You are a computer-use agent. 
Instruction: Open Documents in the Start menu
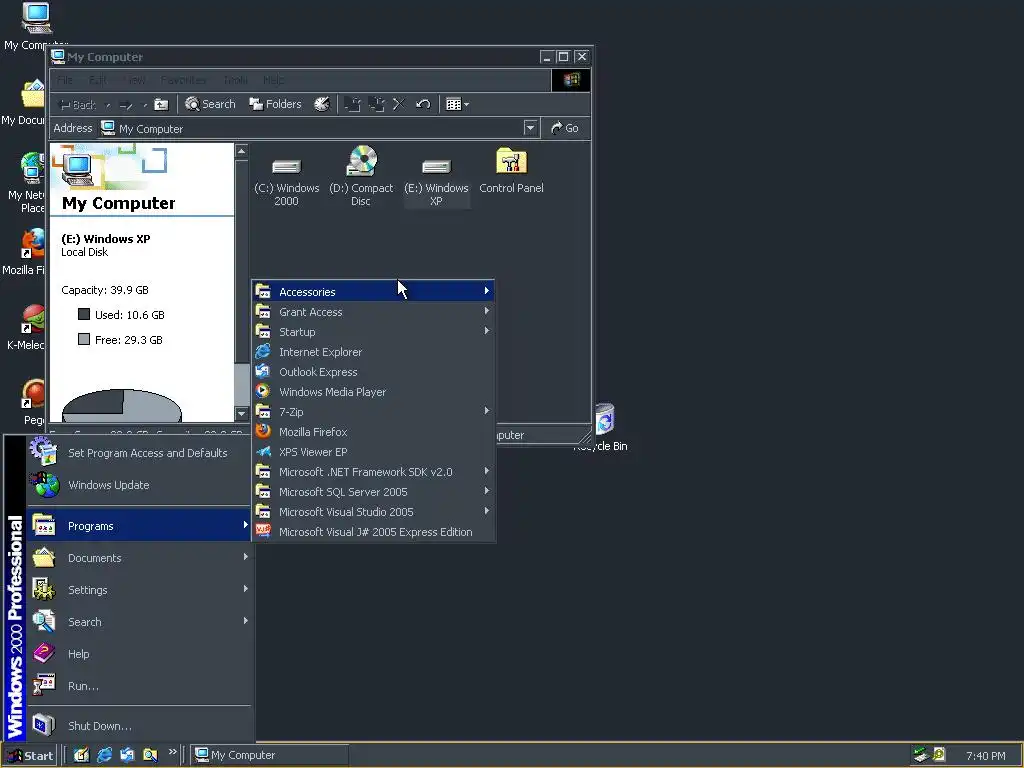(138, 558)
